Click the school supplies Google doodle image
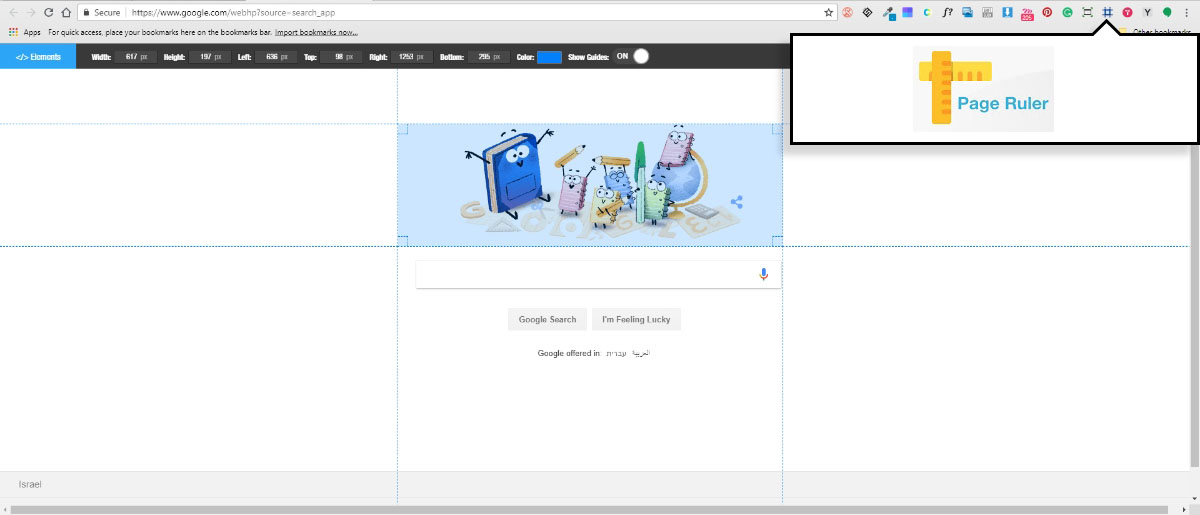The width and height of the screenshot is (1200, 515). click(x=590, y=184)
